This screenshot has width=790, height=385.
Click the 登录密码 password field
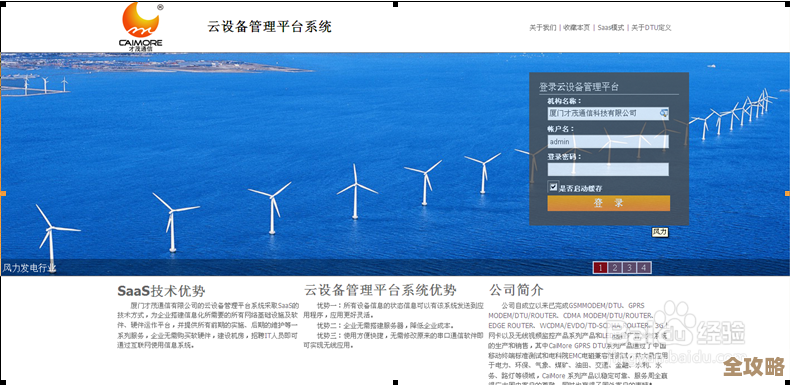point(608,169)
